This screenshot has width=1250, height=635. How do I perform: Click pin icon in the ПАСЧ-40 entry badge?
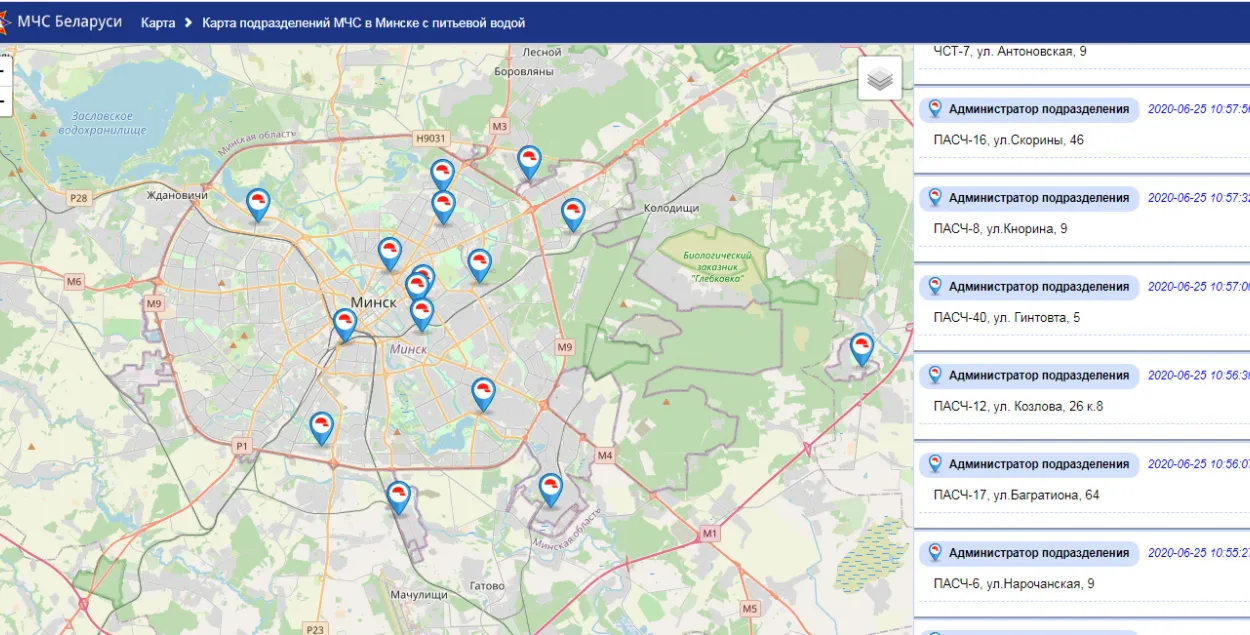[x=935, y=286]
